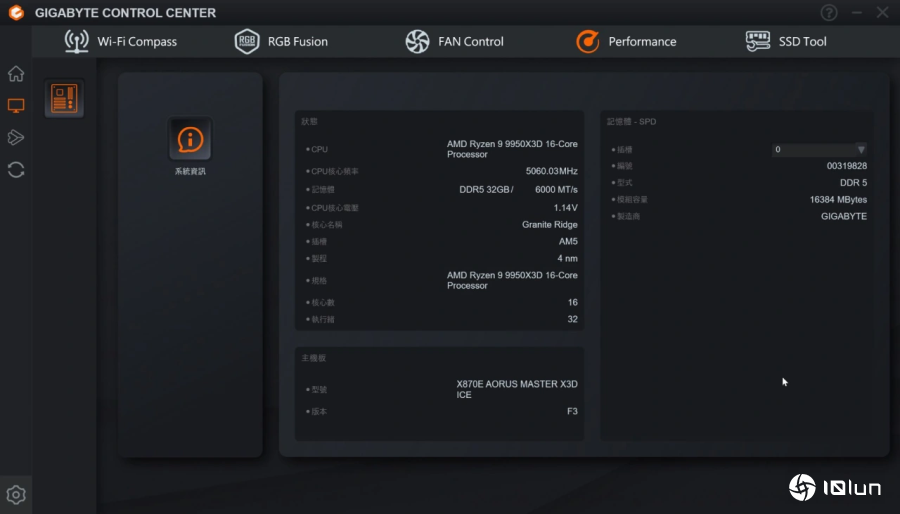The width and height of the screenshot is (900, 514).
Task: Click the 4 nm process value
Action: 568,258
